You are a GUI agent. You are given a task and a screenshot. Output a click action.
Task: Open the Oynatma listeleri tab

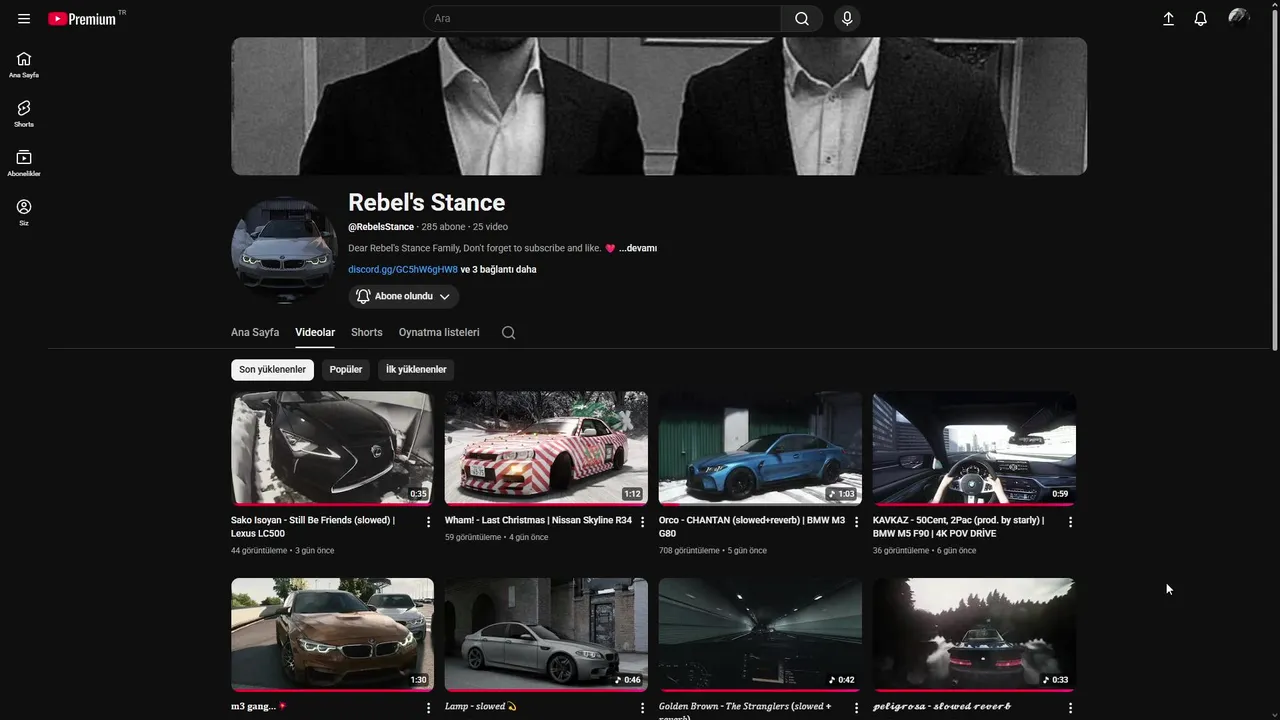pyautogui.click(x=439, y=332)
